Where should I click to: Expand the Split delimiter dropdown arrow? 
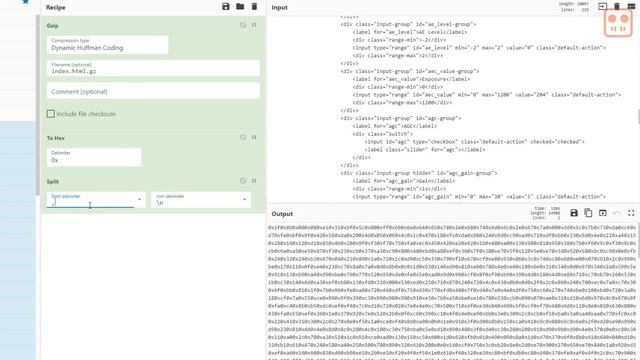click(x=140, y=200)
